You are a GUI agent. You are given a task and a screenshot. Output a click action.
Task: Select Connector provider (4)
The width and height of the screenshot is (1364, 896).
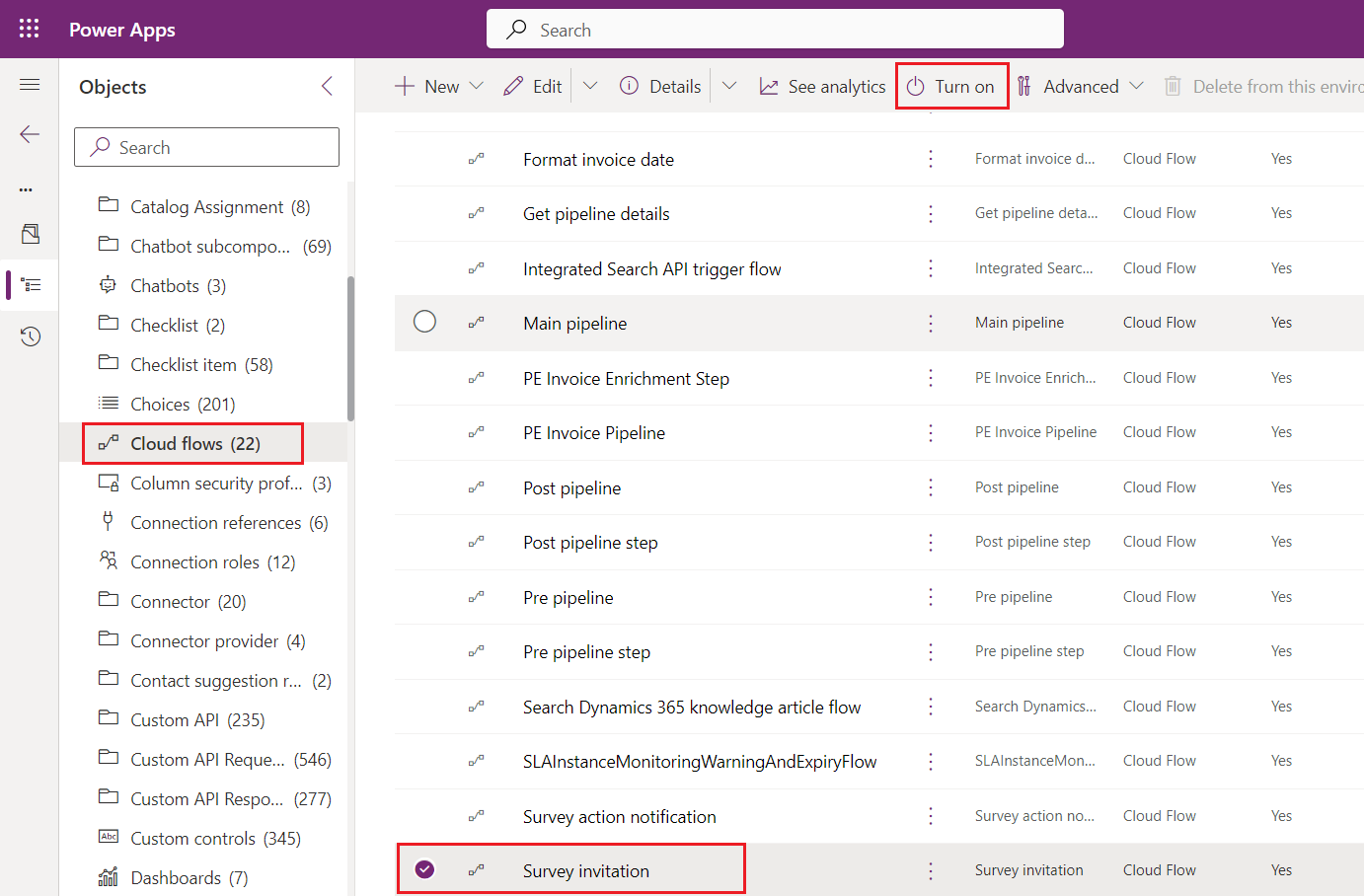tap(202, 640)
